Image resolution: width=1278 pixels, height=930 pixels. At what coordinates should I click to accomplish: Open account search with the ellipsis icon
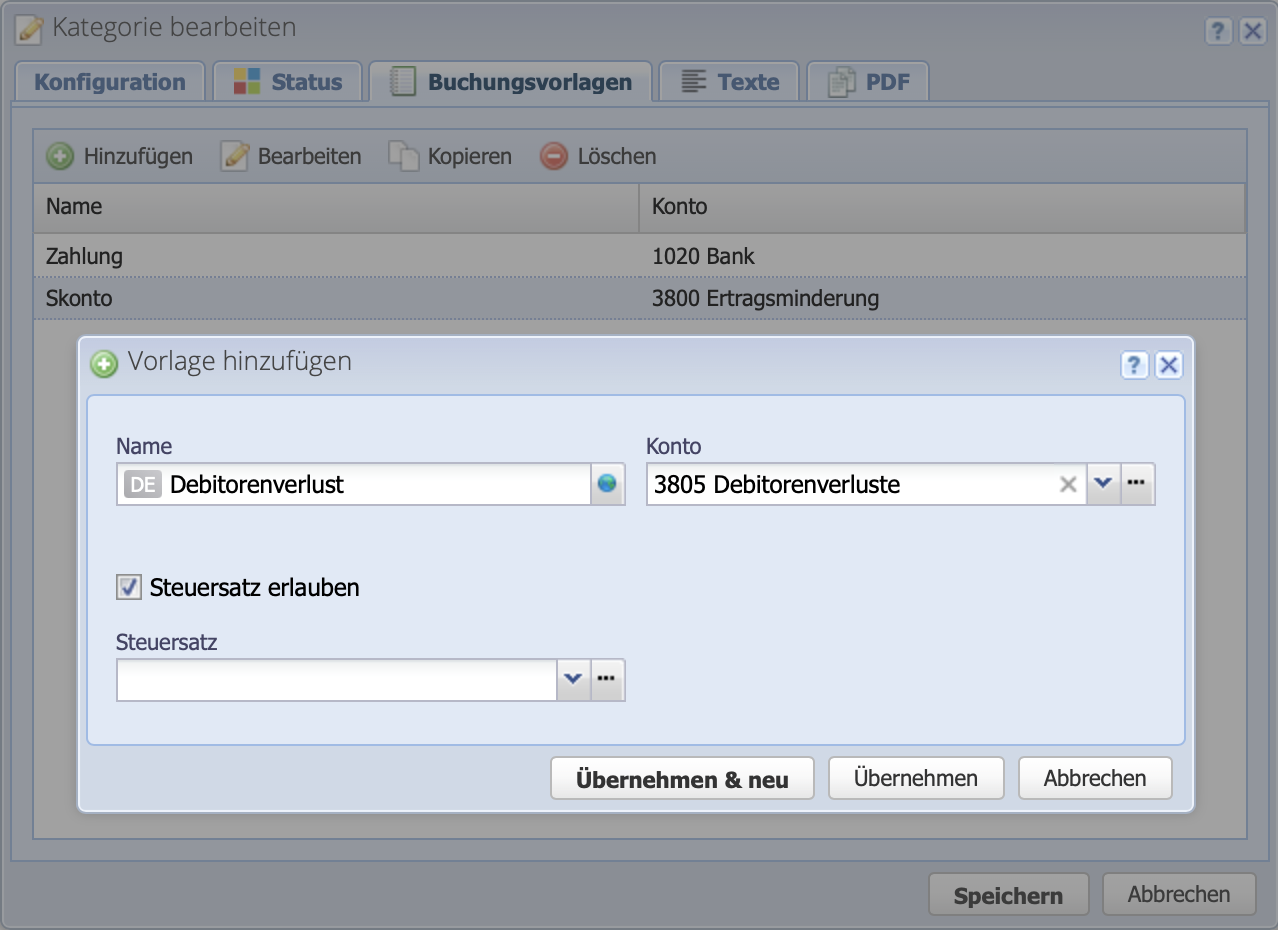[x=1137, y=483]
